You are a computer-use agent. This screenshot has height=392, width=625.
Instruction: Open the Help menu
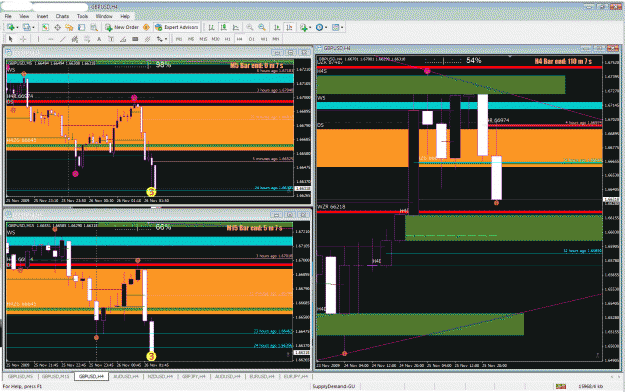(125, 16)
